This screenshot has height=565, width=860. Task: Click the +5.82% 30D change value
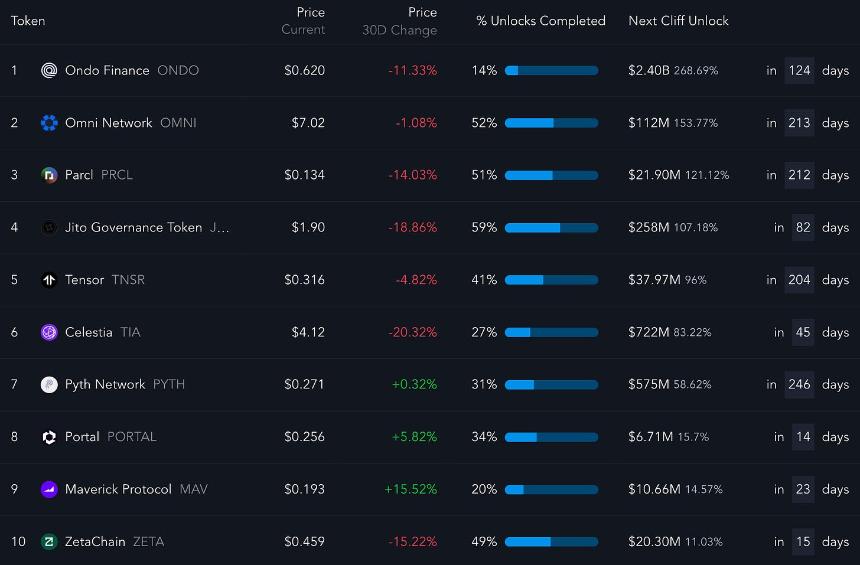(x=414, y=437)
